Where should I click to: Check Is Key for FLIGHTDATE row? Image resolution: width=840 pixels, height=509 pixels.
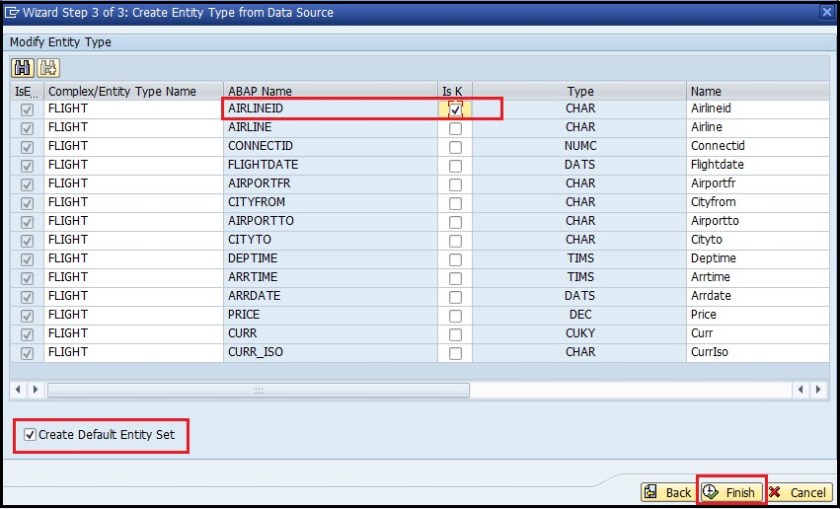[x=455, y=166]
